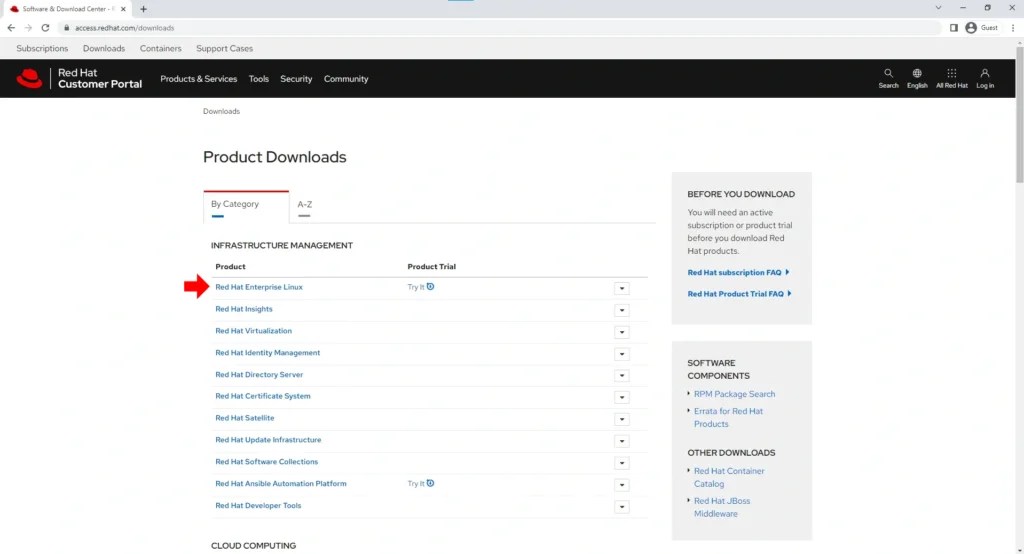The height and width of the screenshot is (554, 1024).
Task: Open Support Cases in top bar
Action: (x=225, y=48)
